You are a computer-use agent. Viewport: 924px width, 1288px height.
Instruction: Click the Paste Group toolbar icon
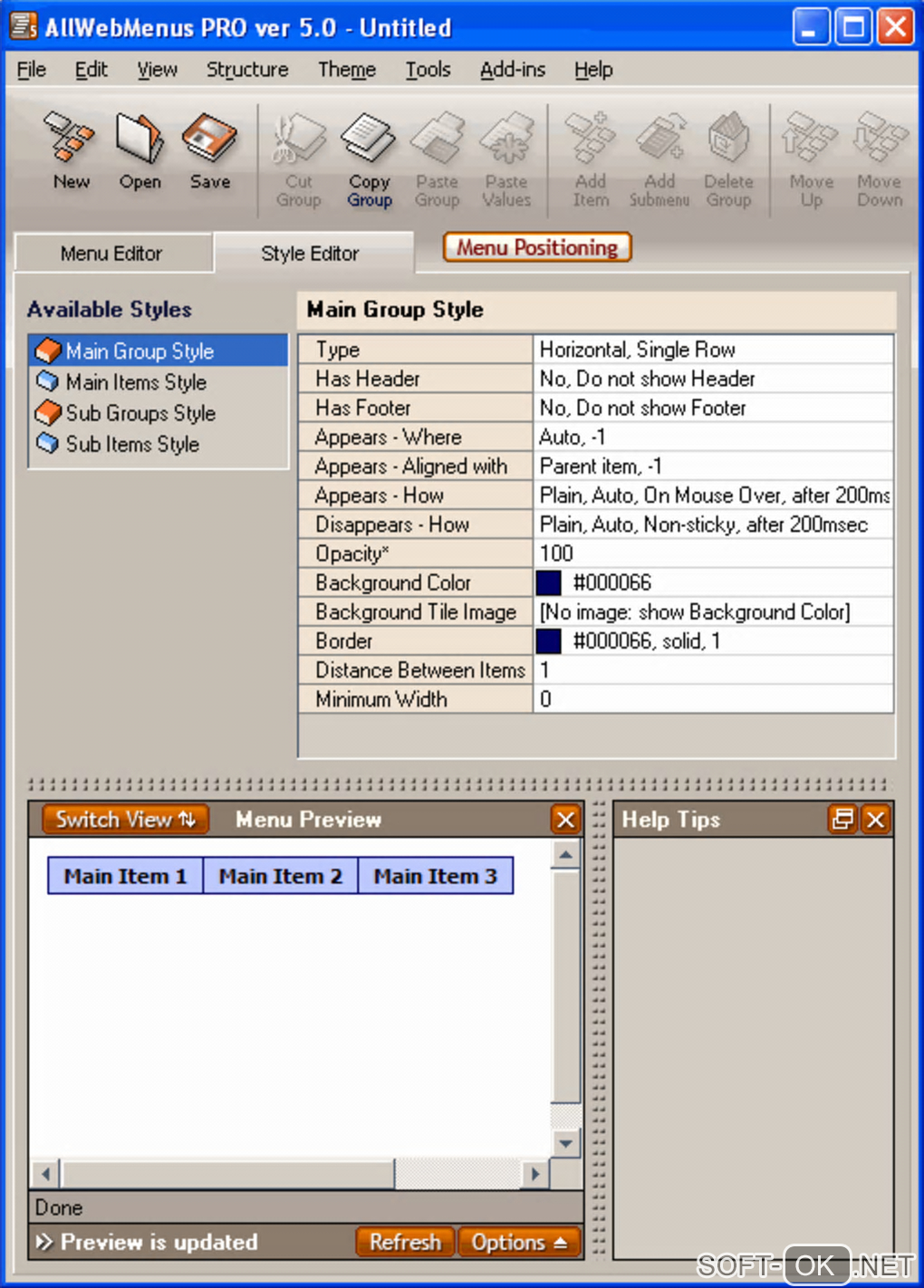(x=437, y=161)
